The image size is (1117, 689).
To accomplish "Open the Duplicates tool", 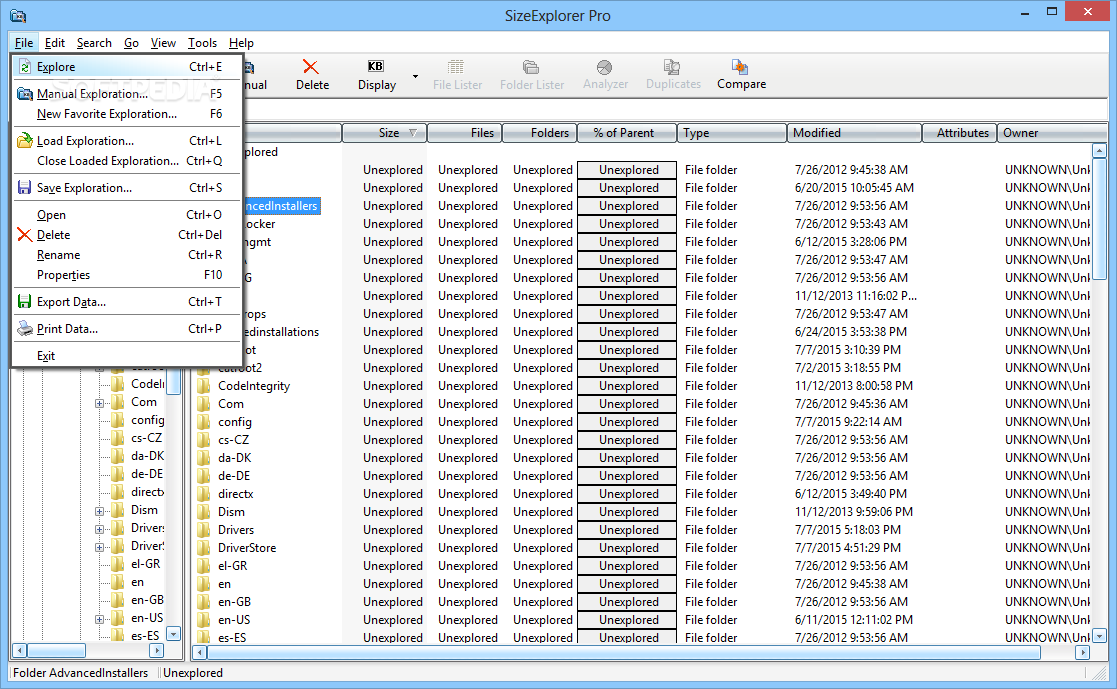I will pyautogui.click(x=673, y=75).
